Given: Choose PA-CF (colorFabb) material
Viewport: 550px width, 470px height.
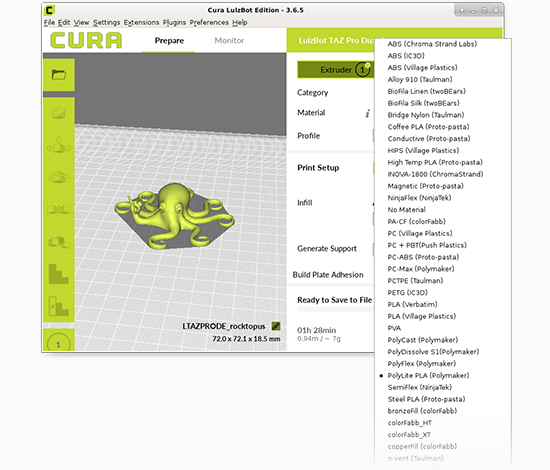Looking at the screenshot, I should (x=443, y=222).
